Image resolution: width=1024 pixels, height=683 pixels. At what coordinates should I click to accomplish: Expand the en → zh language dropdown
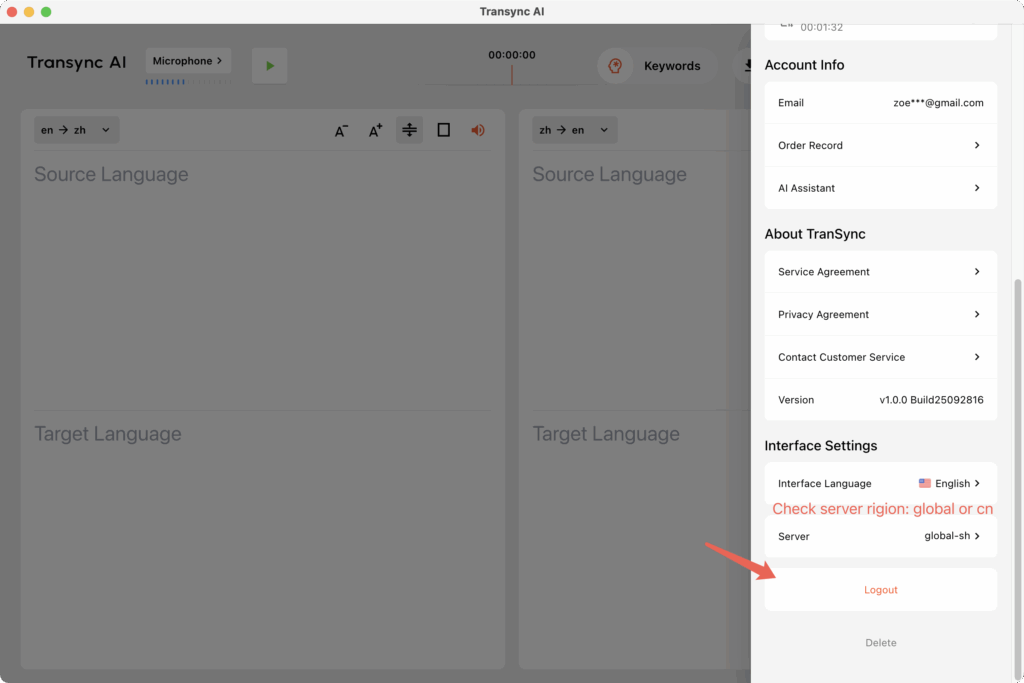(x=76, y=130)
